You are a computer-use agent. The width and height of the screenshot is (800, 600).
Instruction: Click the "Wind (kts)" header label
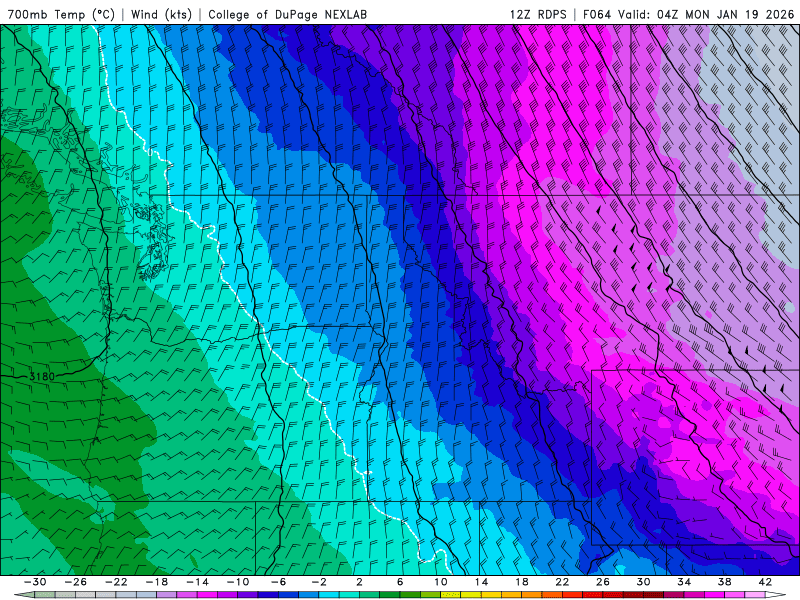point(161,14)
